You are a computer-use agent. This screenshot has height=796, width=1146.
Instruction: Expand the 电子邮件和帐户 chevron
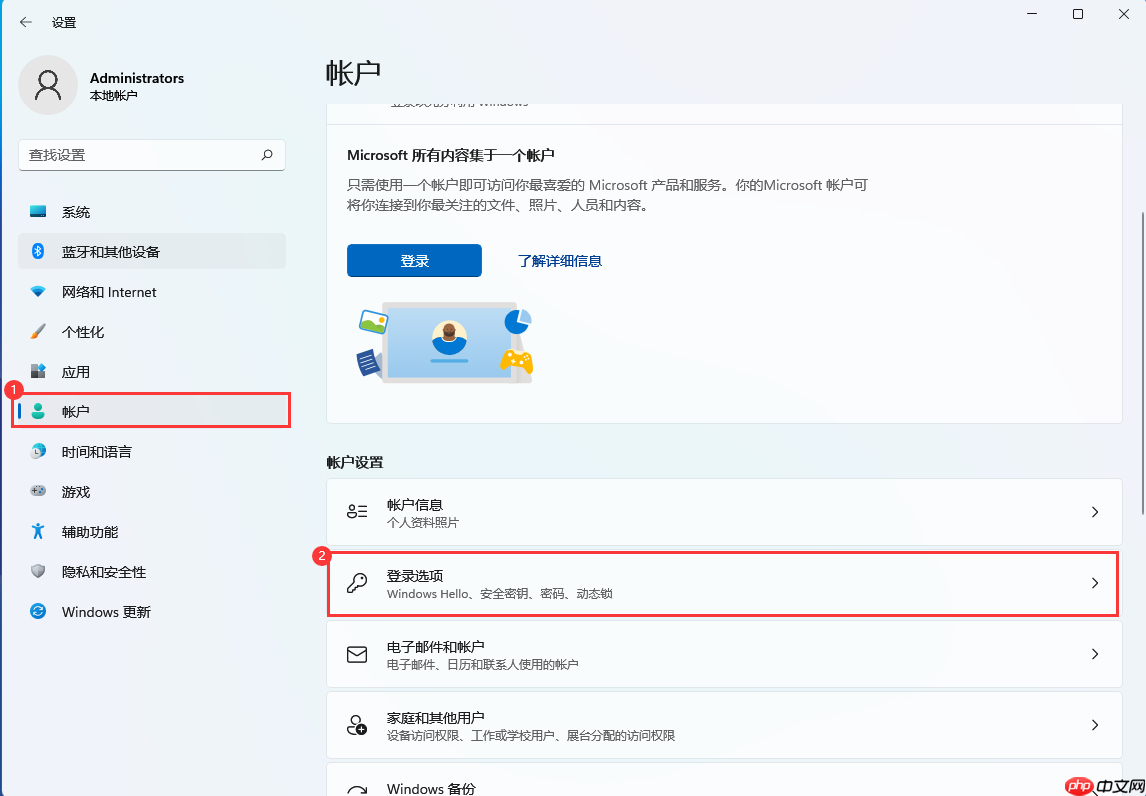1093,654
